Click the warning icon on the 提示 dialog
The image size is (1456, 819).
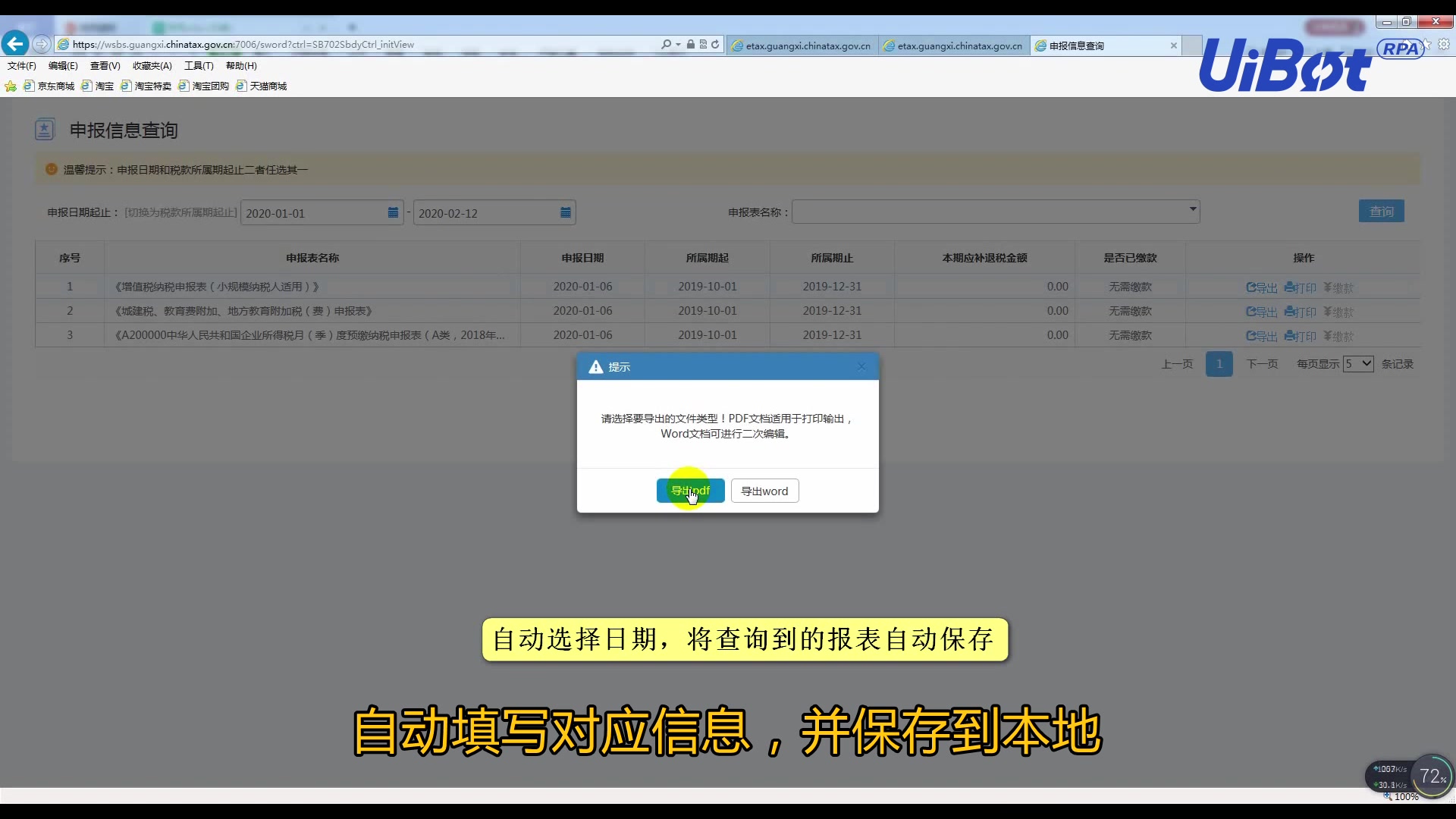[x=596, y=366]
